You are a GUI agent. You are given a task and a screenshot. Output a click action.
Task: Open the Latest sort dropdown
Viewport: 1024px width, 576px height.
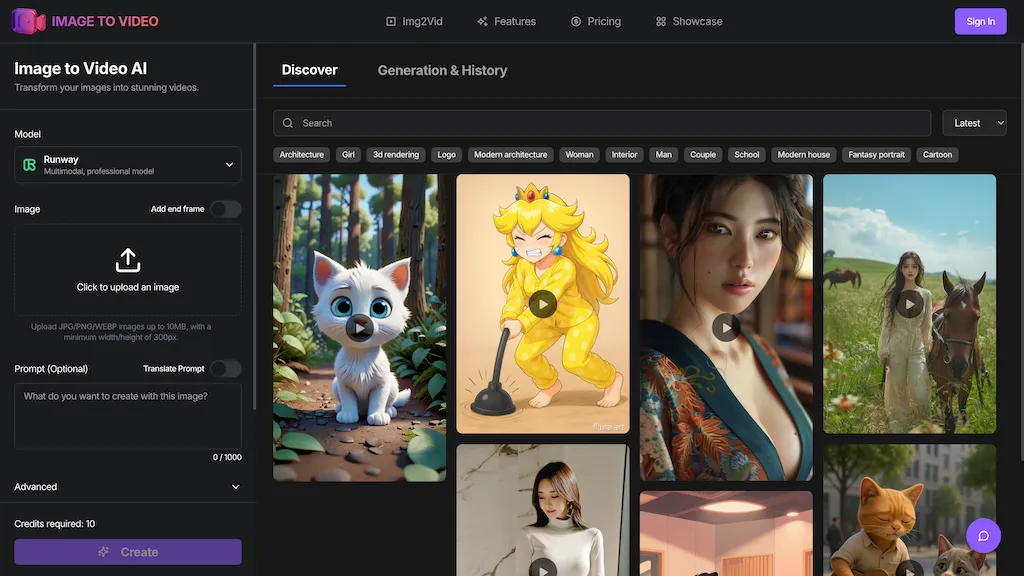974,123
